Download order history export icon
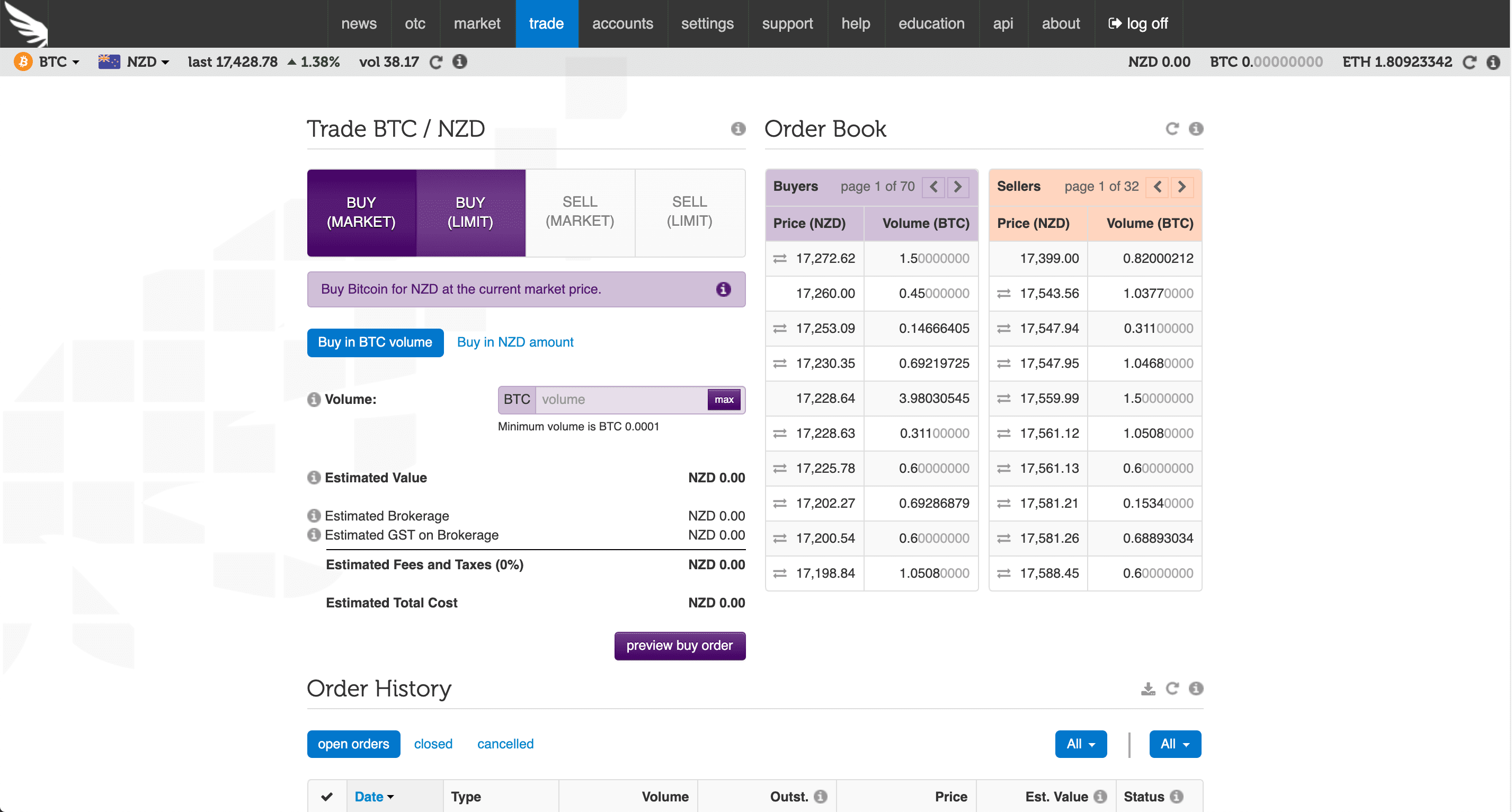Screen dimensions: 1512x812 pos(1148,688)
